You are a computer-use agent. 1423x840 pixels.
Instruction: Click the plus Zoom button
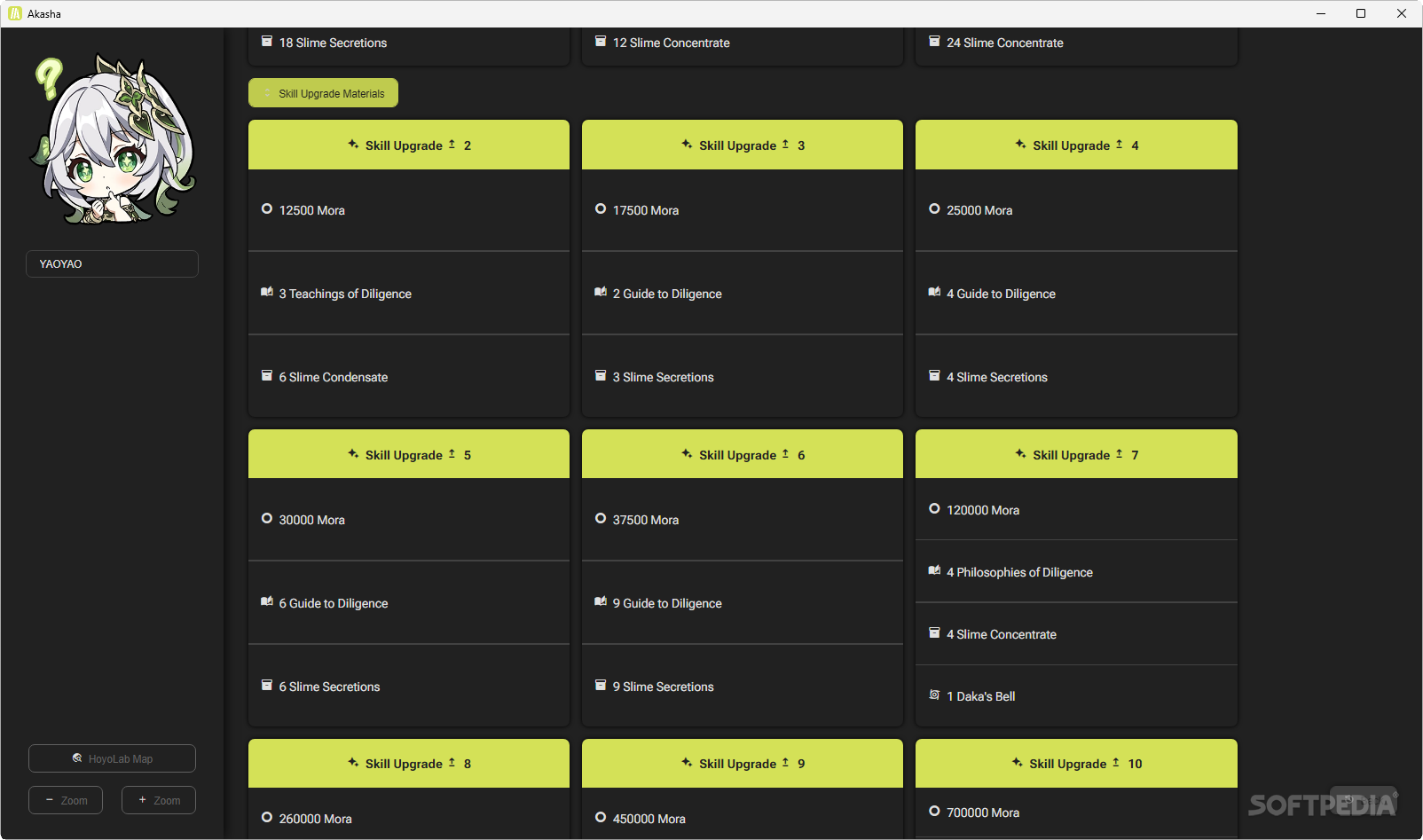click(159, 800)
